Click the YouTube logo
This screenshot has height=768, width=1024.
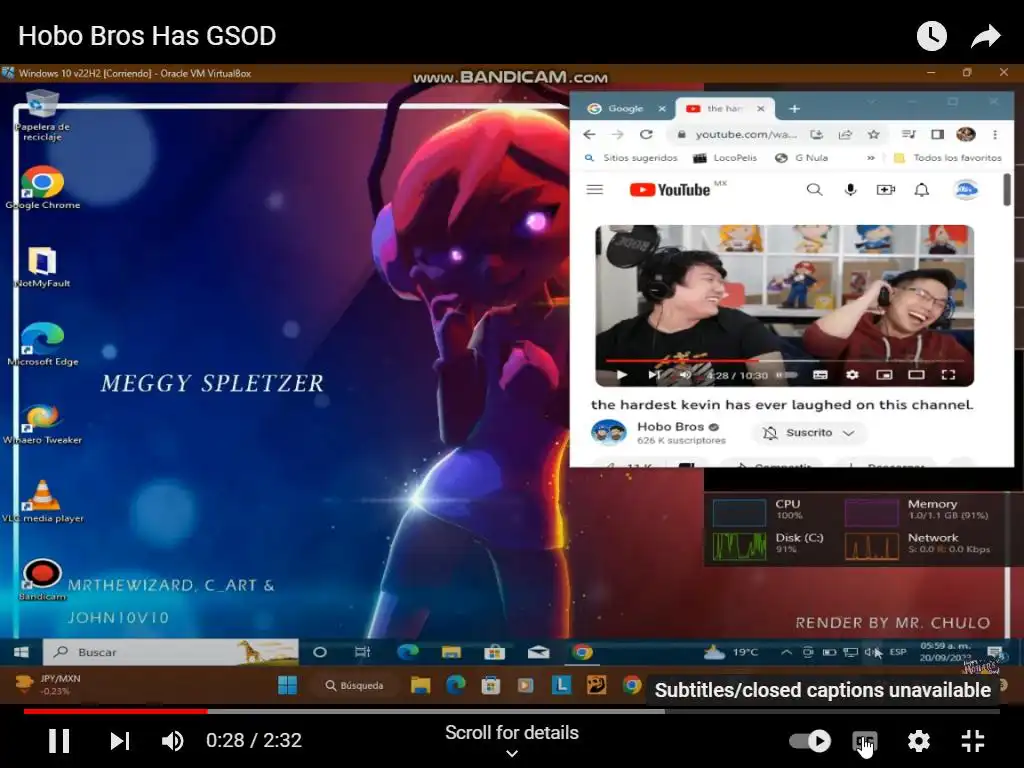(671, 190)
